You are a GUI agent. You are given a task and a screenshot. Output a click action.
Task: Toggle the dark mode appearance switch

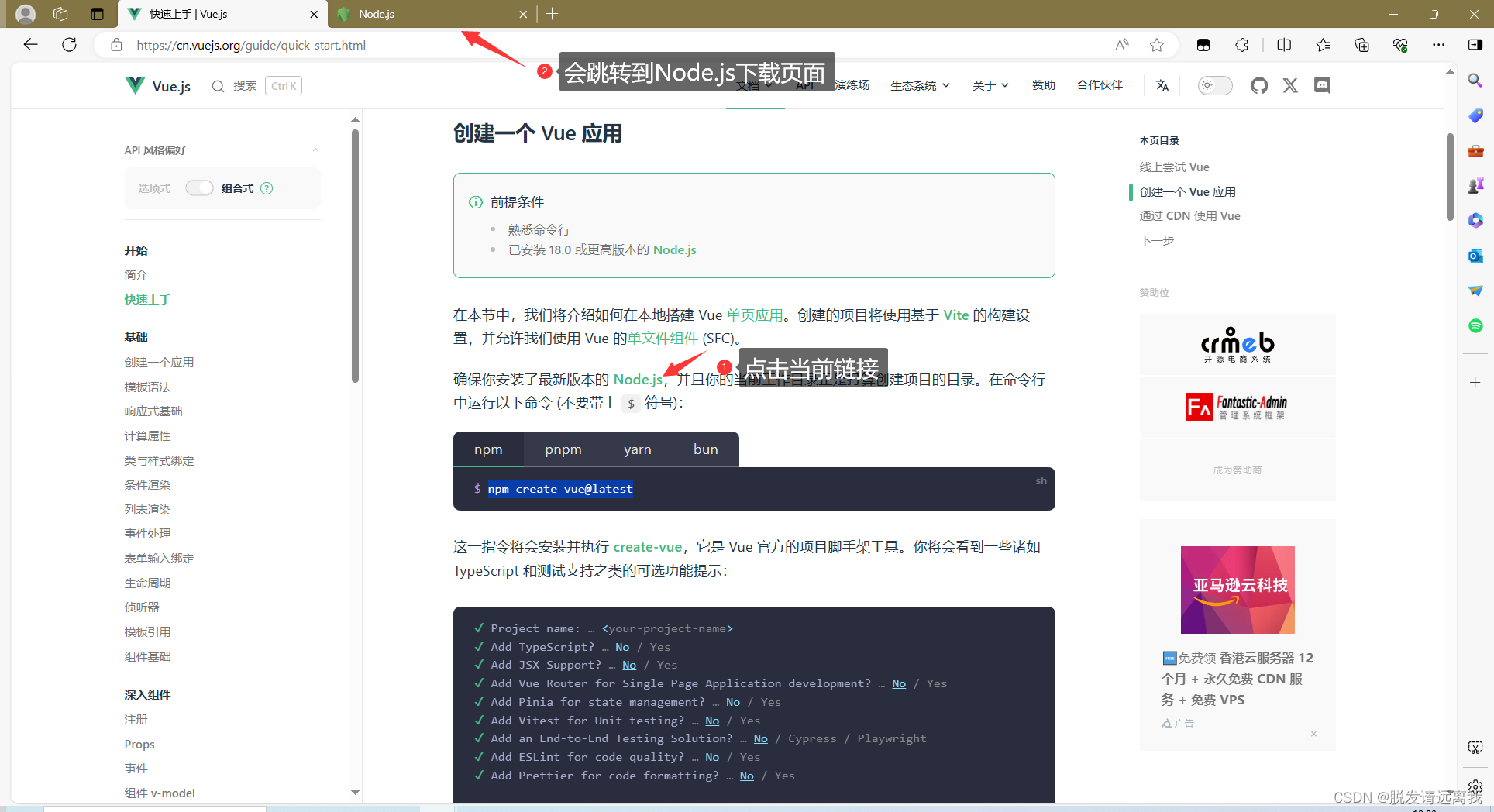(x=1215, y=85)
